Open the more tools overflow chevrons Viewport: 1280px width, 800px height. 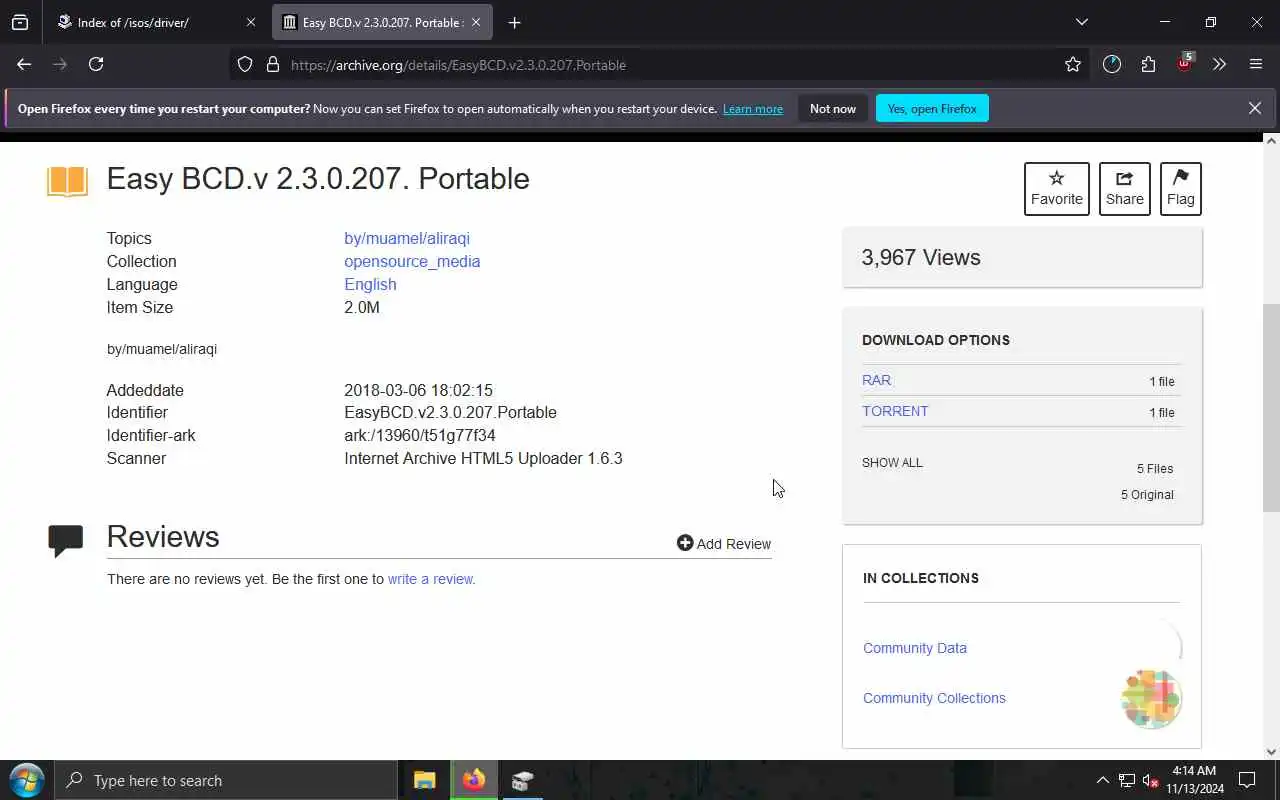tap(1219, 64)
